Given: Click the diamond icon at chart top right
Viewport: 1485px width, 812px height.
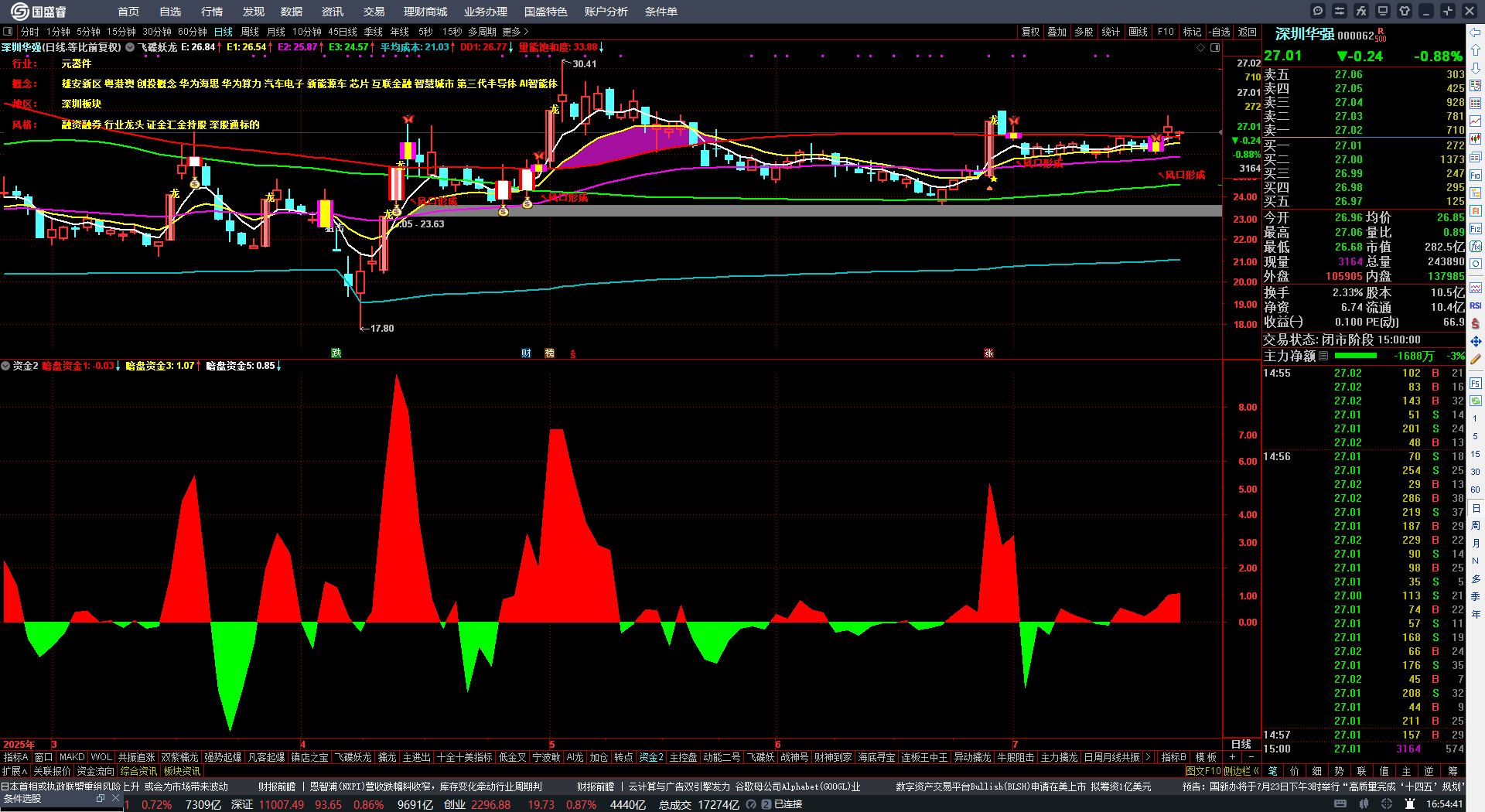Looking at the screenshot, I should 1201,47.
